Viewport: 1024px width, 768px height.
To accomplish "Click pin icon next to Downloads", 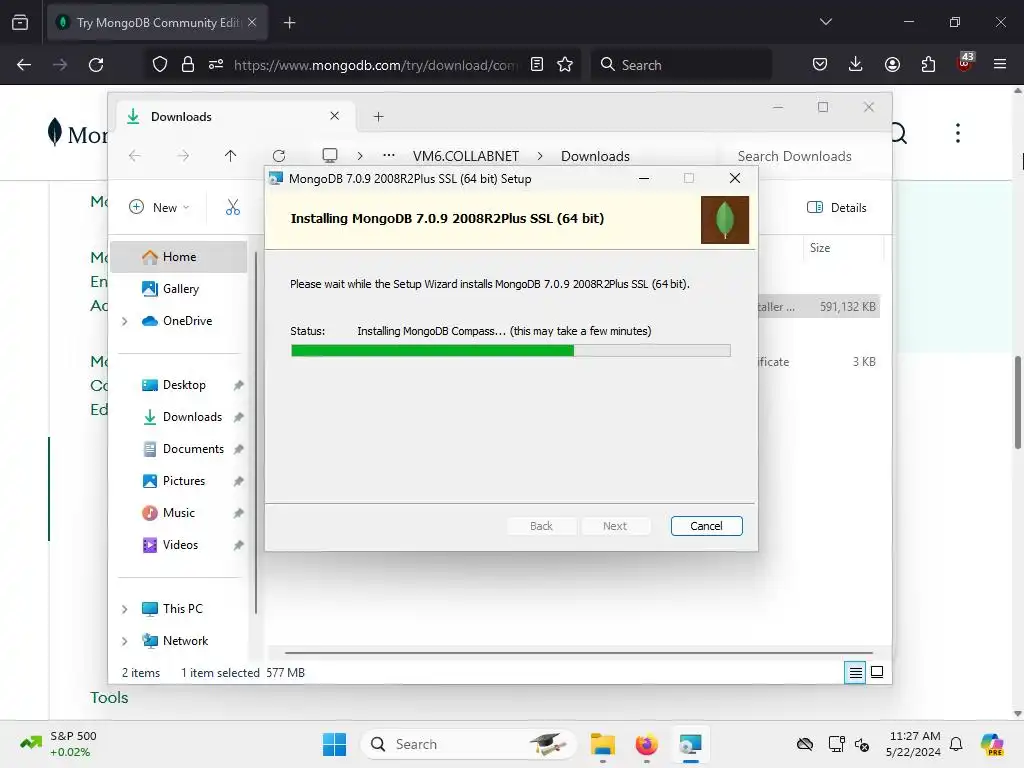I will [x=238, y=417].
